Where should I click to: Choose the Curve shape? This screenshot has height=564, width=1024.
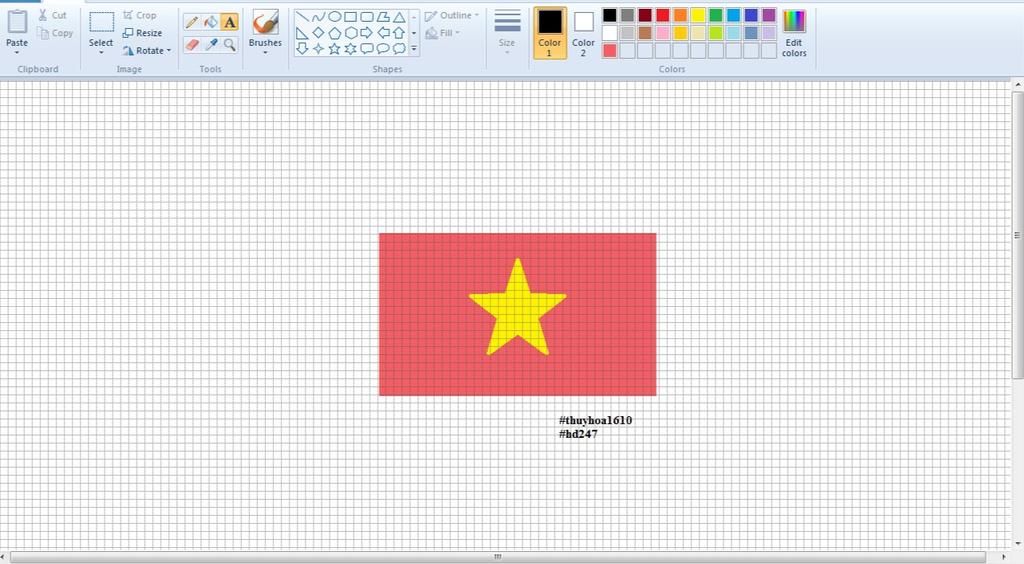click(x=318, y=16)
